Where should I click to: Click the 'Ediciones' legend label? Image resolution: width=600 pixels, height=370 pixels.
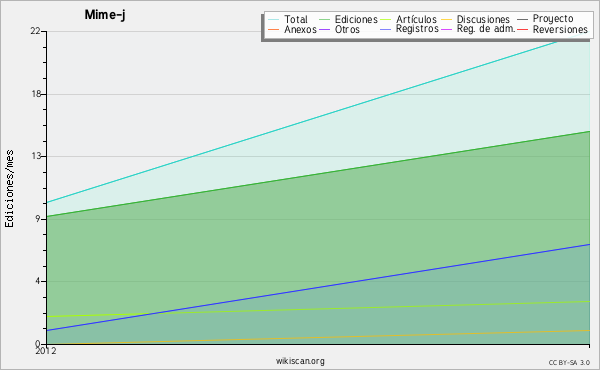356,19
